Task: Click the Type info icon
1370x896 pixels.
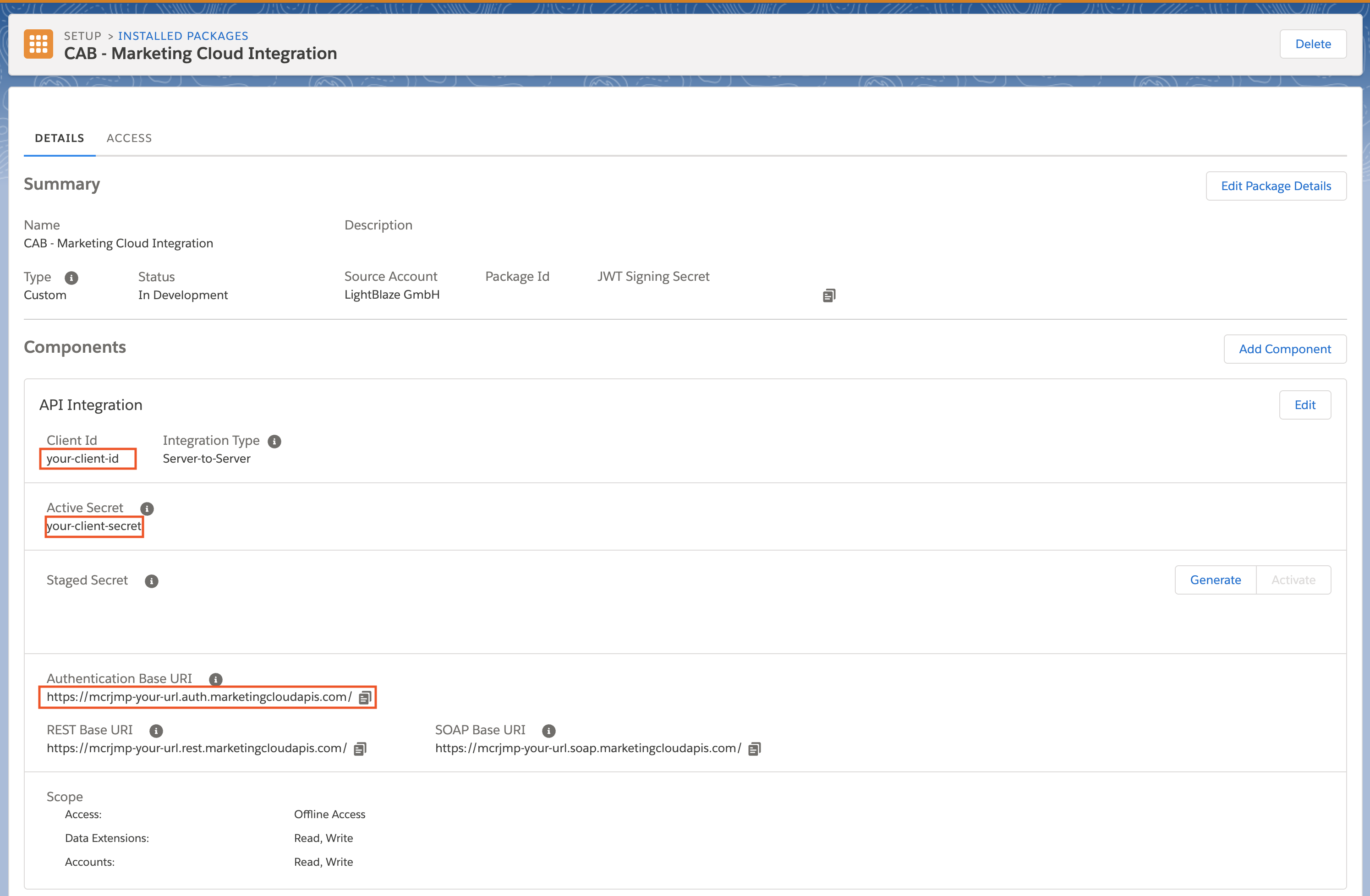Action: tap(71, 278)
